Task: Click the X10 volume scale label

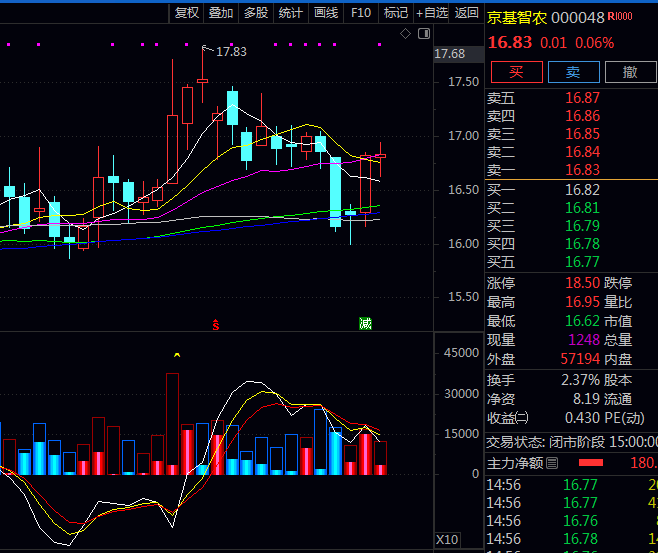Action: (x=447, y=540)
